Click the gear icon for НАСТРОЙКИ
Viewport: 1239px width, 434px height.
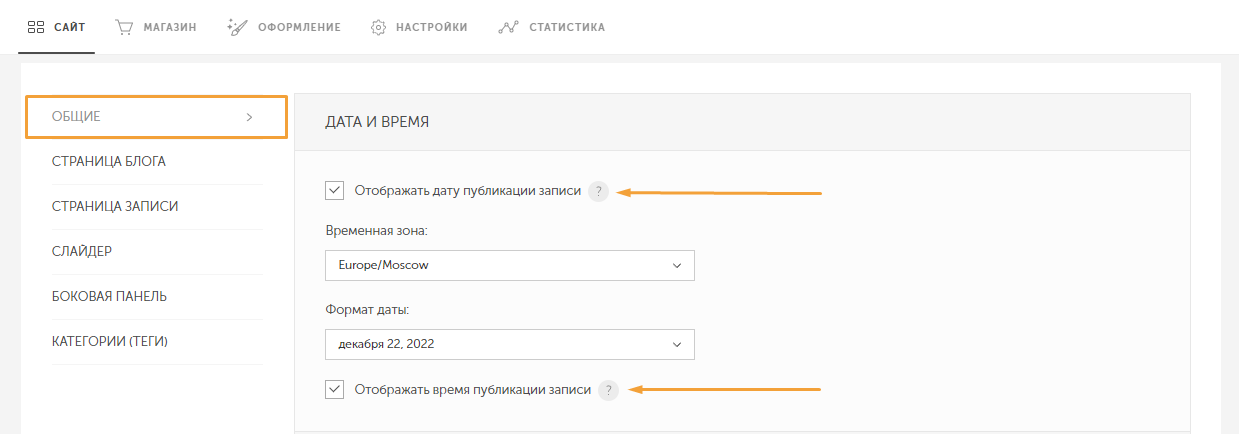pos(379,27)
